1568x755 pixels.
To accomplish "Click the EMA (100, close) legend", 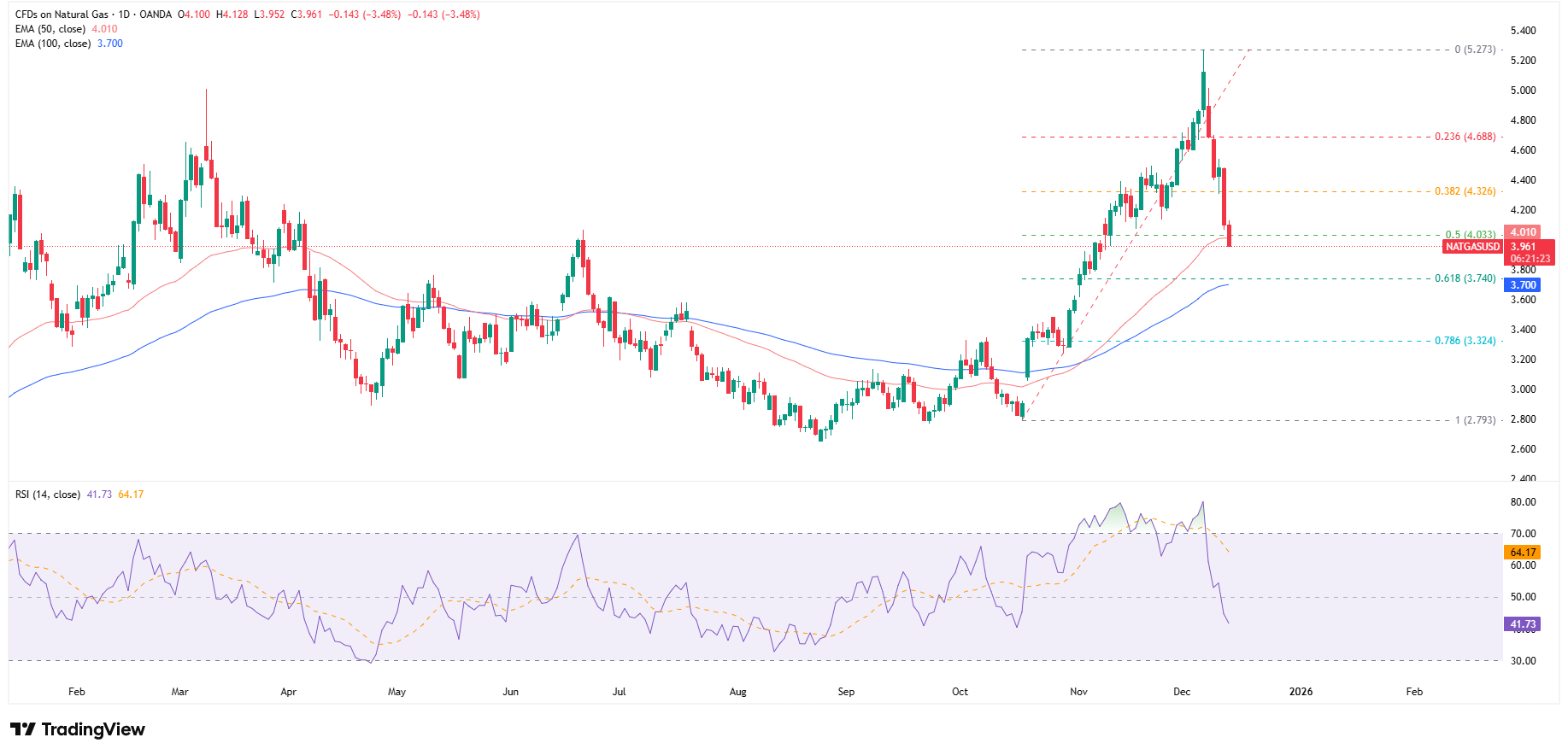I will (53, 44).
